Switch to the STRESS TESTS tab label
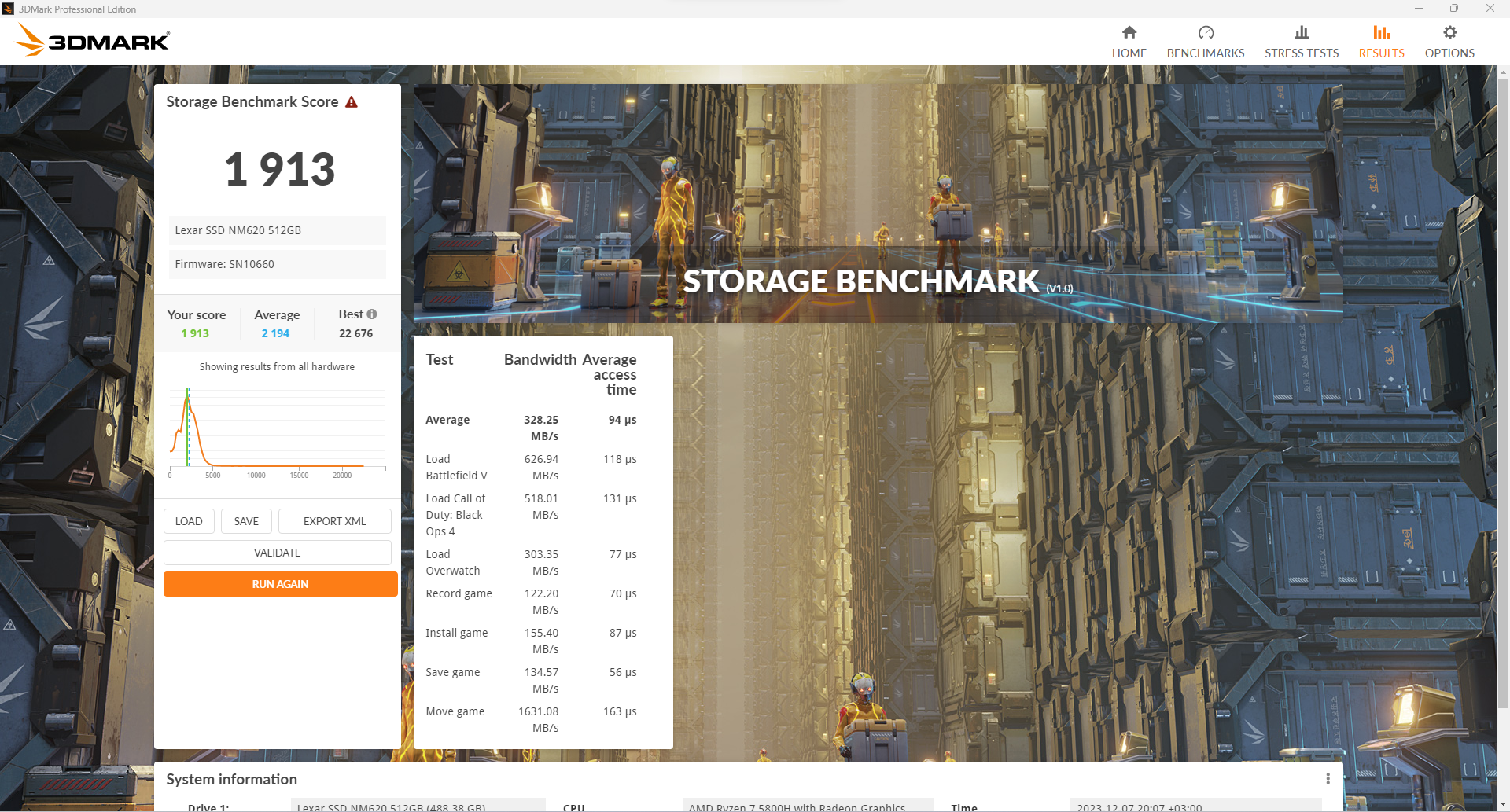The height and width of the screenshot is (812, 1510). click(x=1302, y=53)
